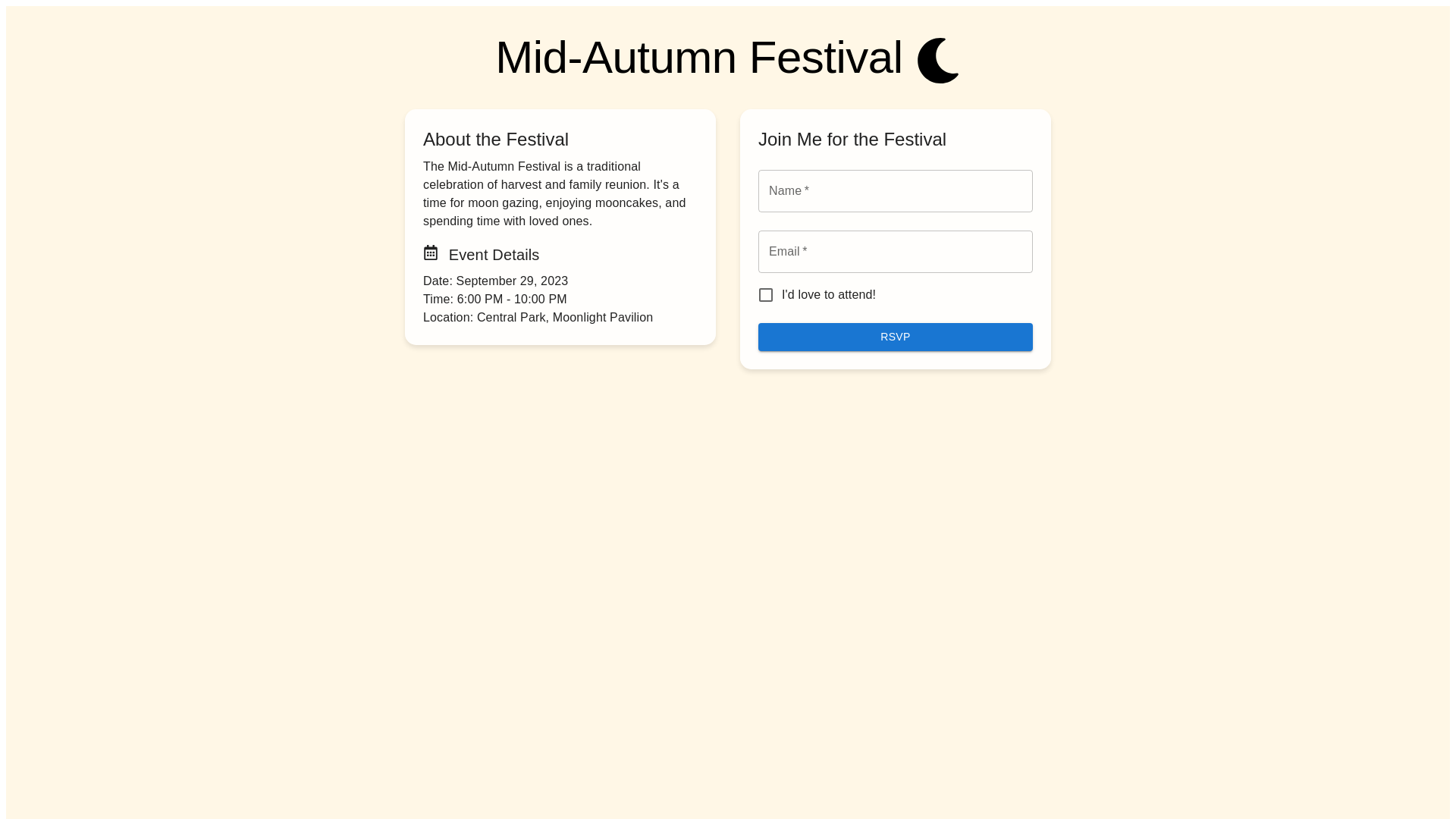Image resolution: width=1456 pixels, height=819 pixels.
Task: Focus the Name input field
Action: pos(895,191)
